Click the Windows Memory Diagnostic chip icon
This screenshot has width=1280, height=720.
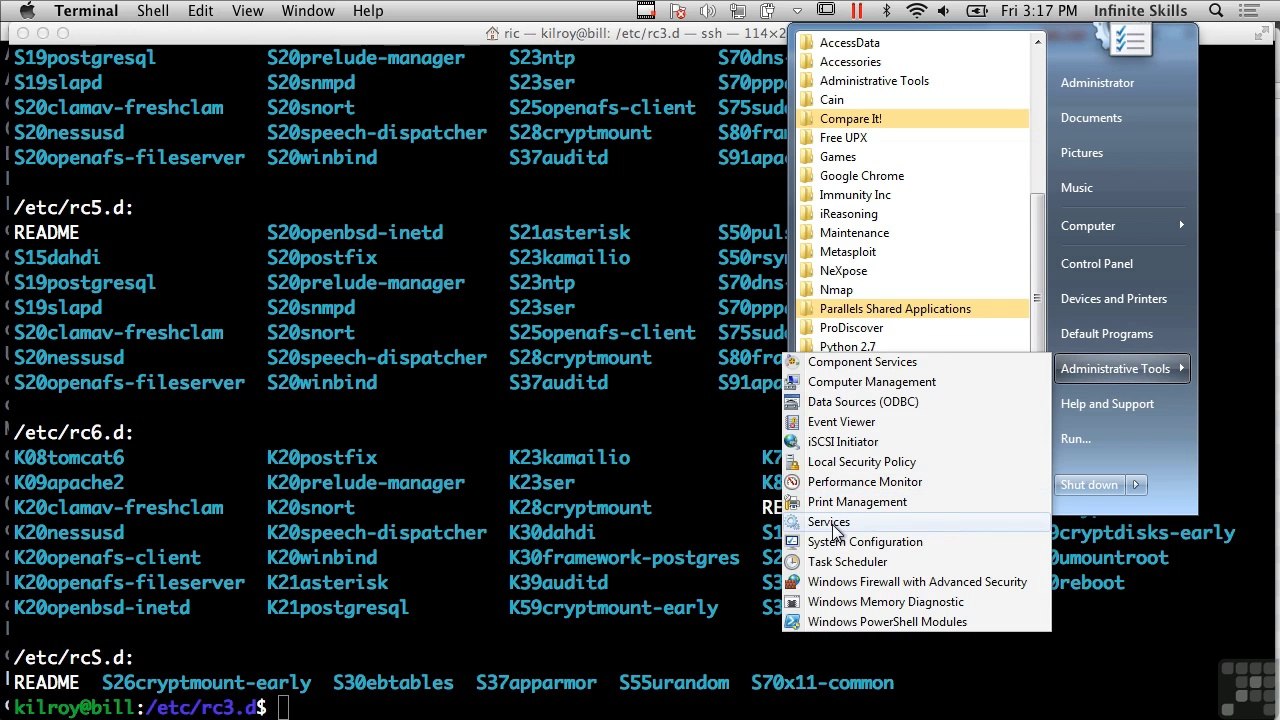tap(792, 602)
